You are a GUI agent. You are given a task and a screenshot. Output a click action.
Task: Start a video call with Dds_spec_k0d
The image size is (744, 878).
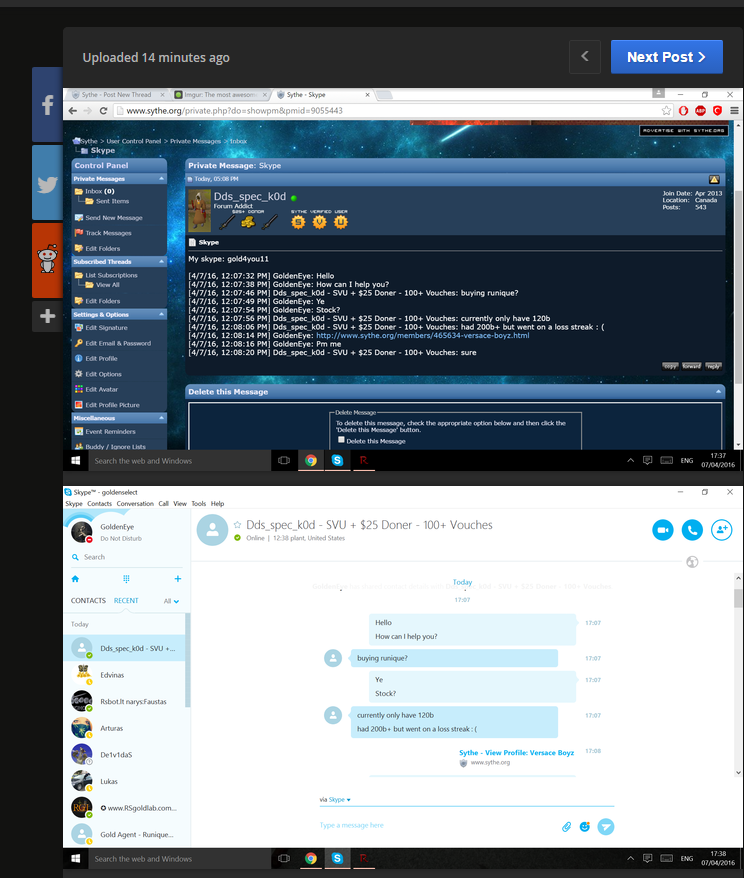point(663,530)
